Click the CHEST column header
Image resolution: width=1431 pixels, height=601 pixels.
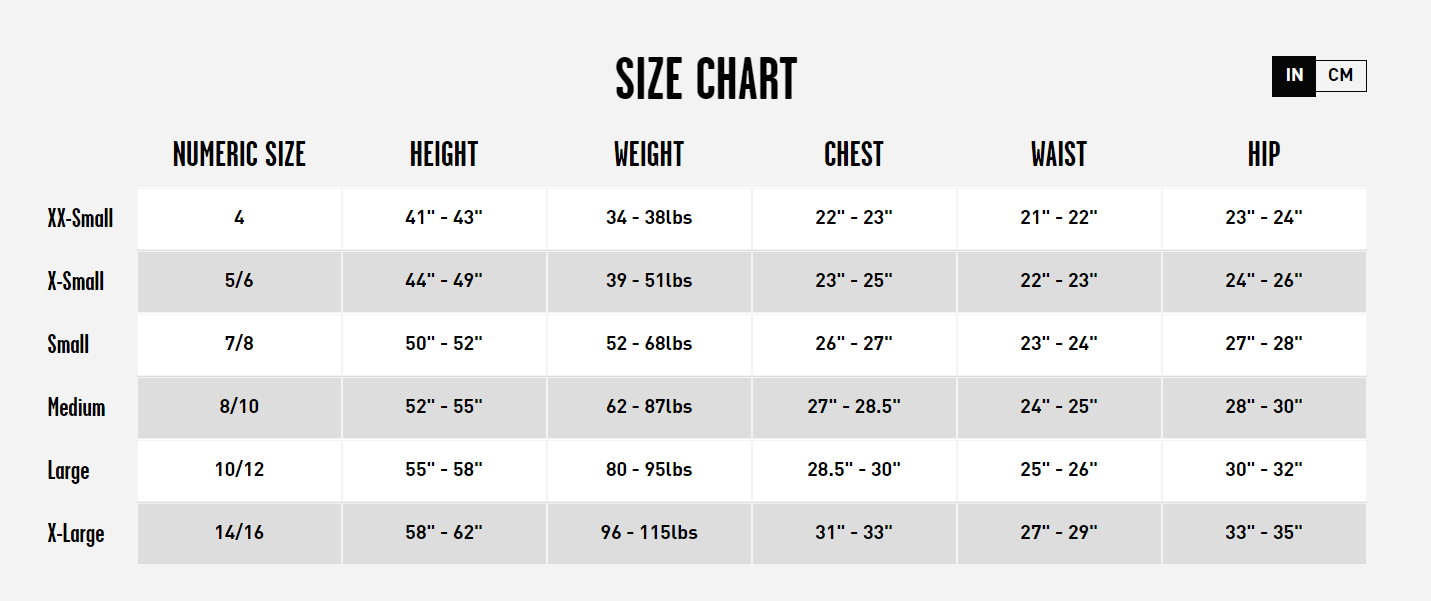coord(854,154)
